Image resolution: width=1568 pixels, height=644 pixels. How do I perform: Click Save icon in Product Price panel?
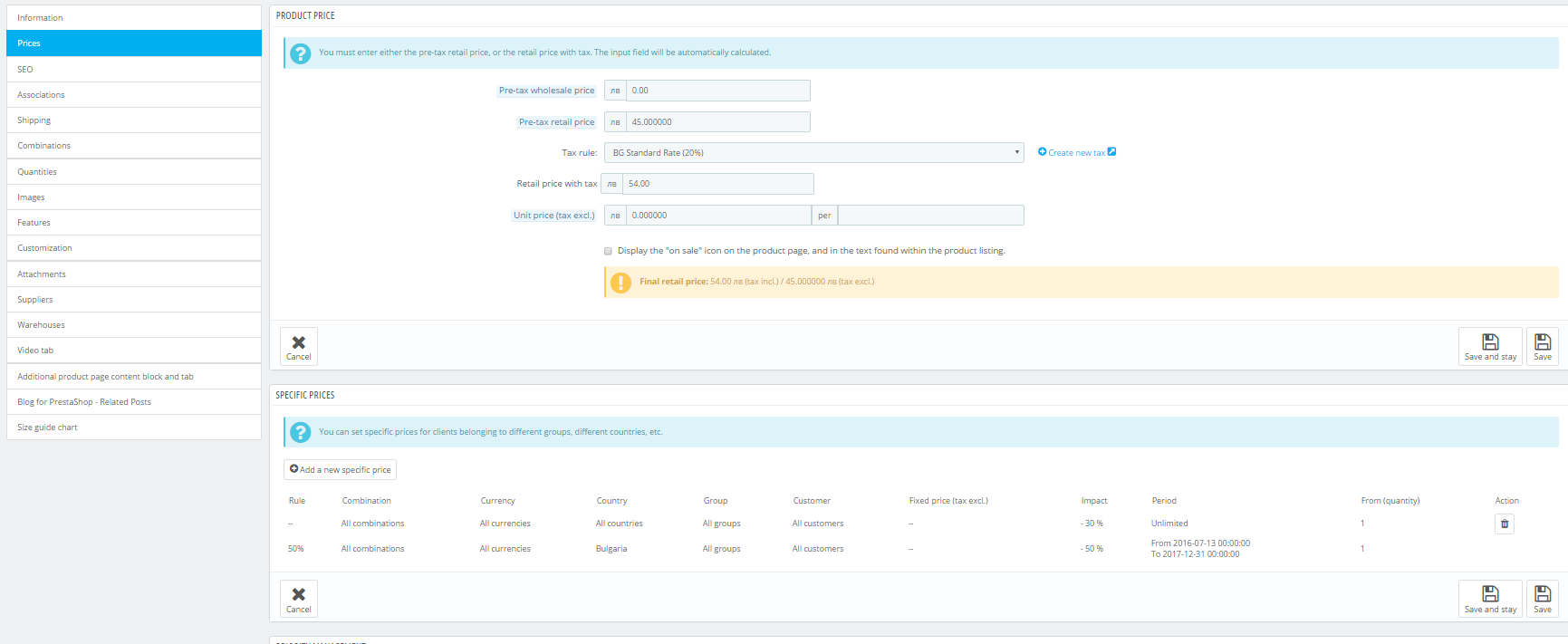(x=1543, y=346)
